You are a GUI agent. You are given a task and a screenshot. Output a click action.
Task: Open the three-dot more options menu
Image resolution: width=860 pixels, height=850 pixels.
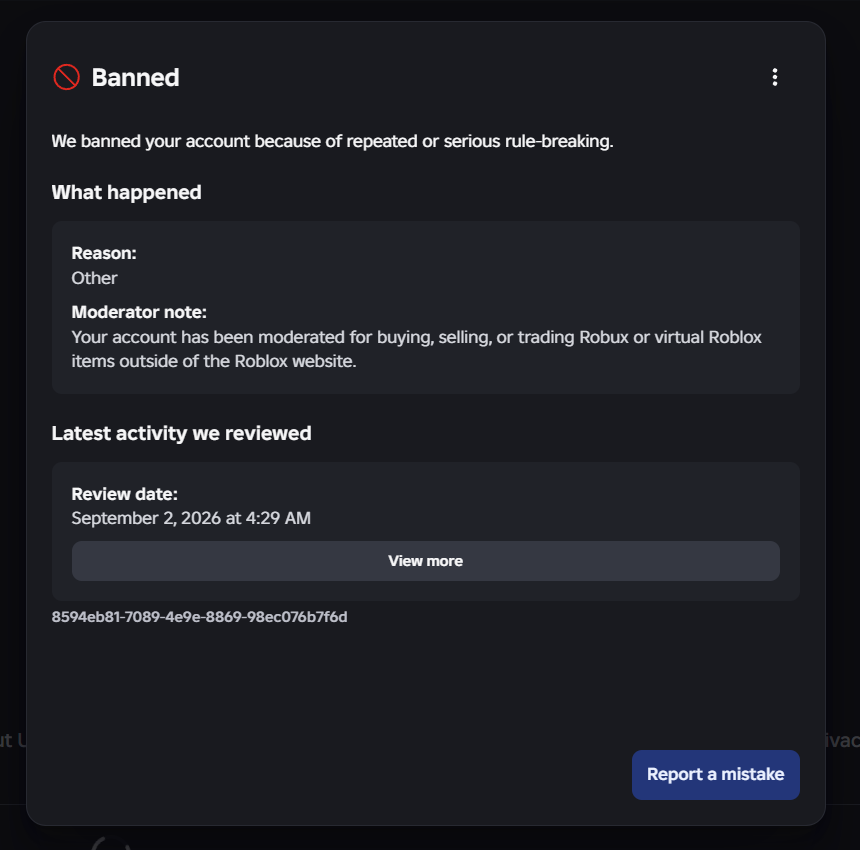[x=774, y=77]
